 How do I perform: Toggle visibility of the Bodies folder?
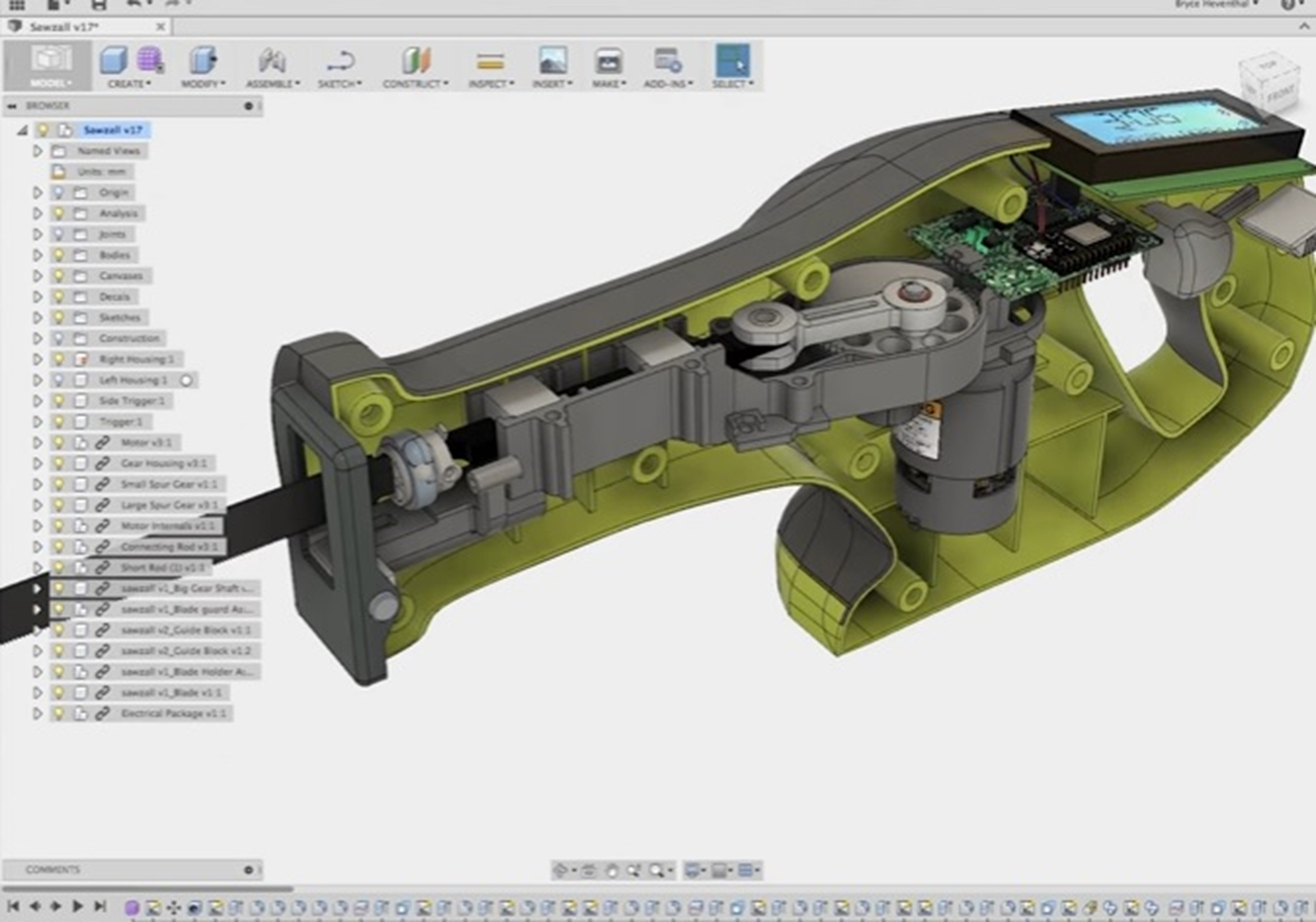(58, 255)
